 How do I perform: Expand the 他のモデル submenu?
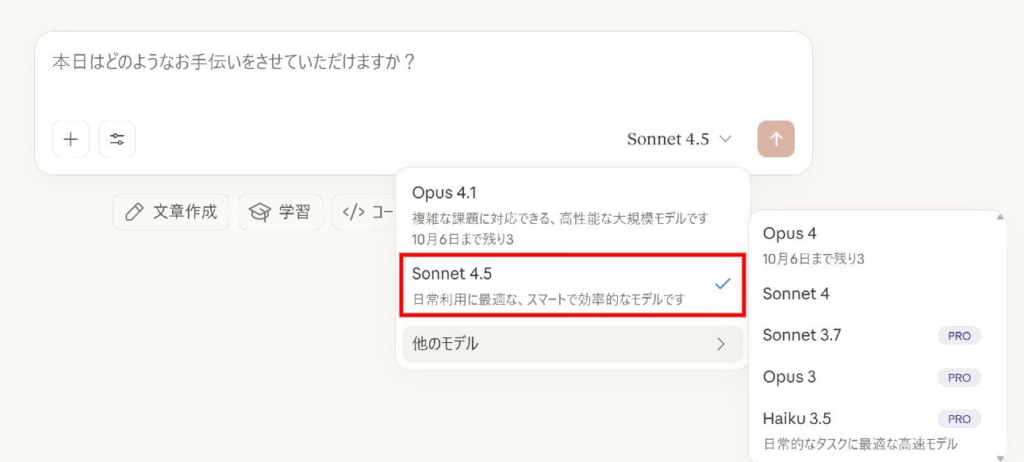point(572,344)
